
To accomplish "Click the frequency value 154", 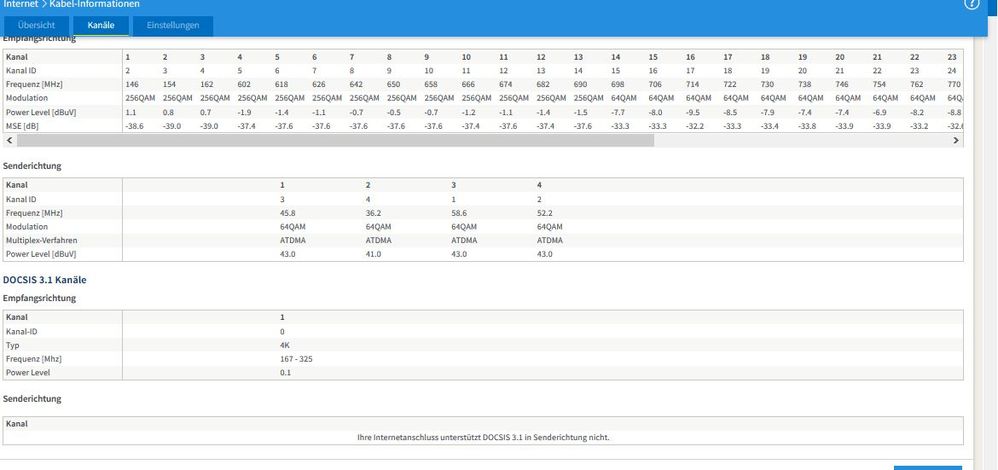I will 169,84.
